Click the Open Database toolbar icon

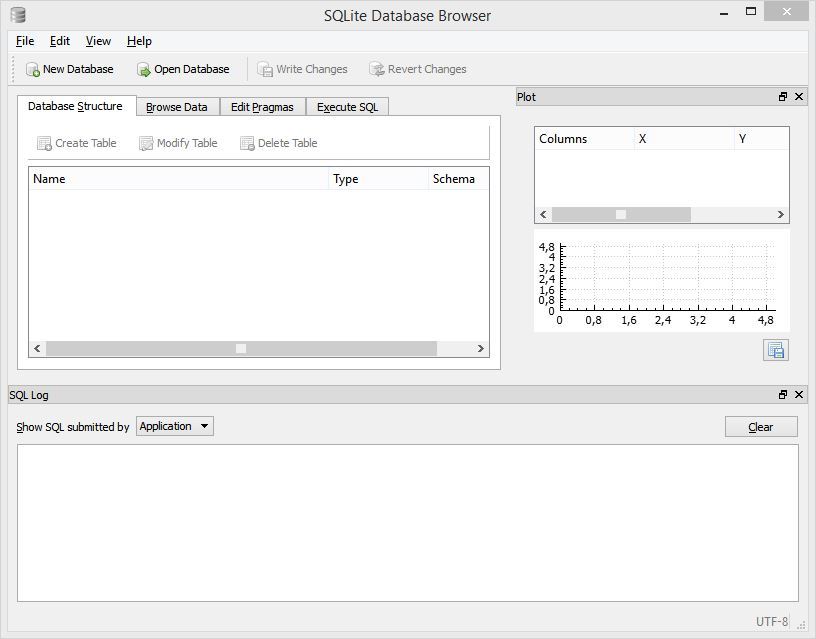(144, 70)
